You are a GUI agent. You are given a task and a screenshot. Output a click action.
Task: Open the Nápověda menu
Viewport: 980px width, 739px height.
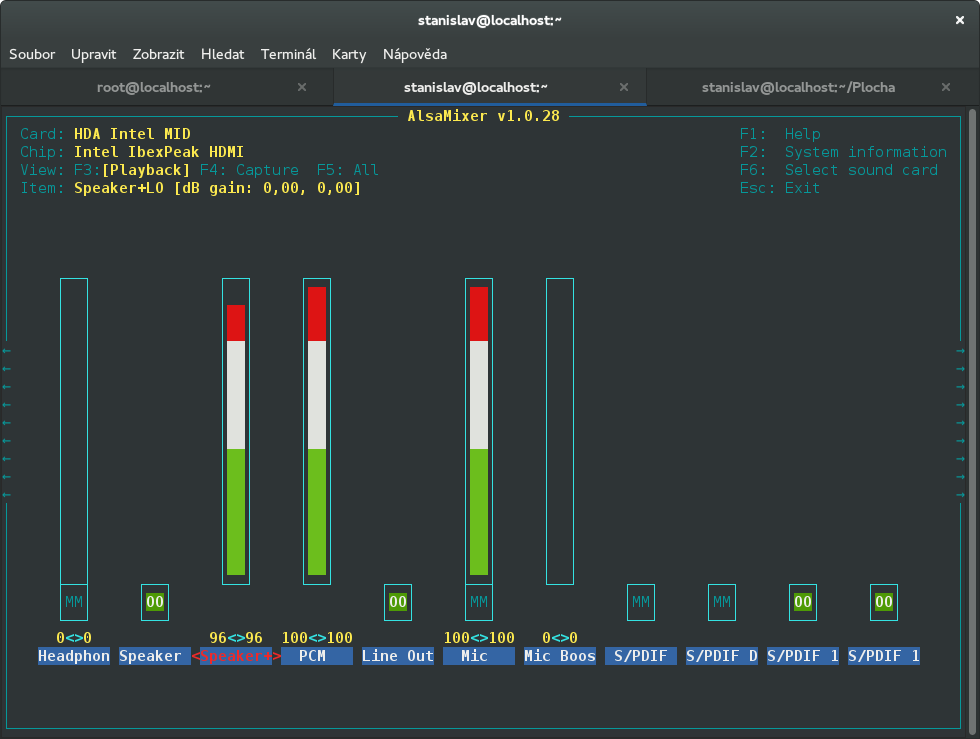[x=415, y=54]
